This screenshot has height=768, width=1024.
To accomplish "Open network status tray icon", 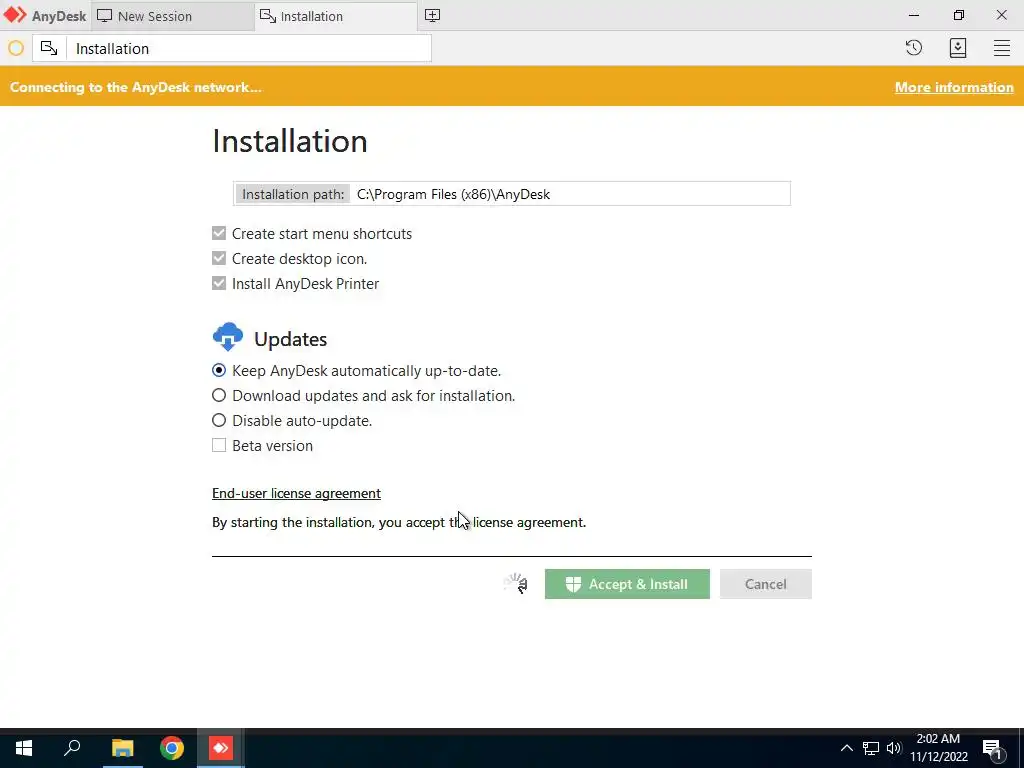I will pyautogui.click(x=871, y=748).
